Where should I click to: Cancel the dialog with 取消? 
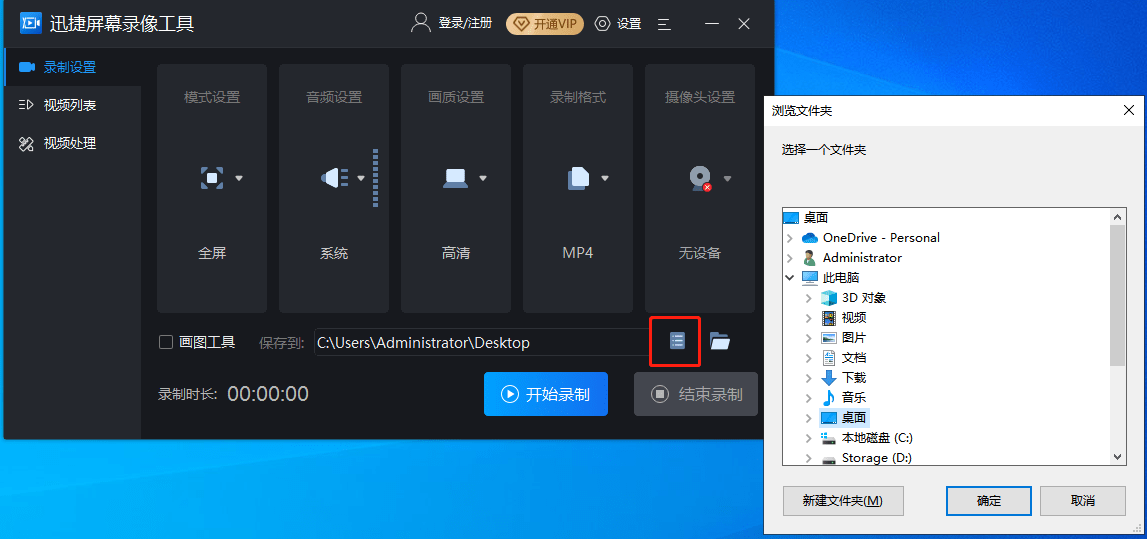(1083, 501)
